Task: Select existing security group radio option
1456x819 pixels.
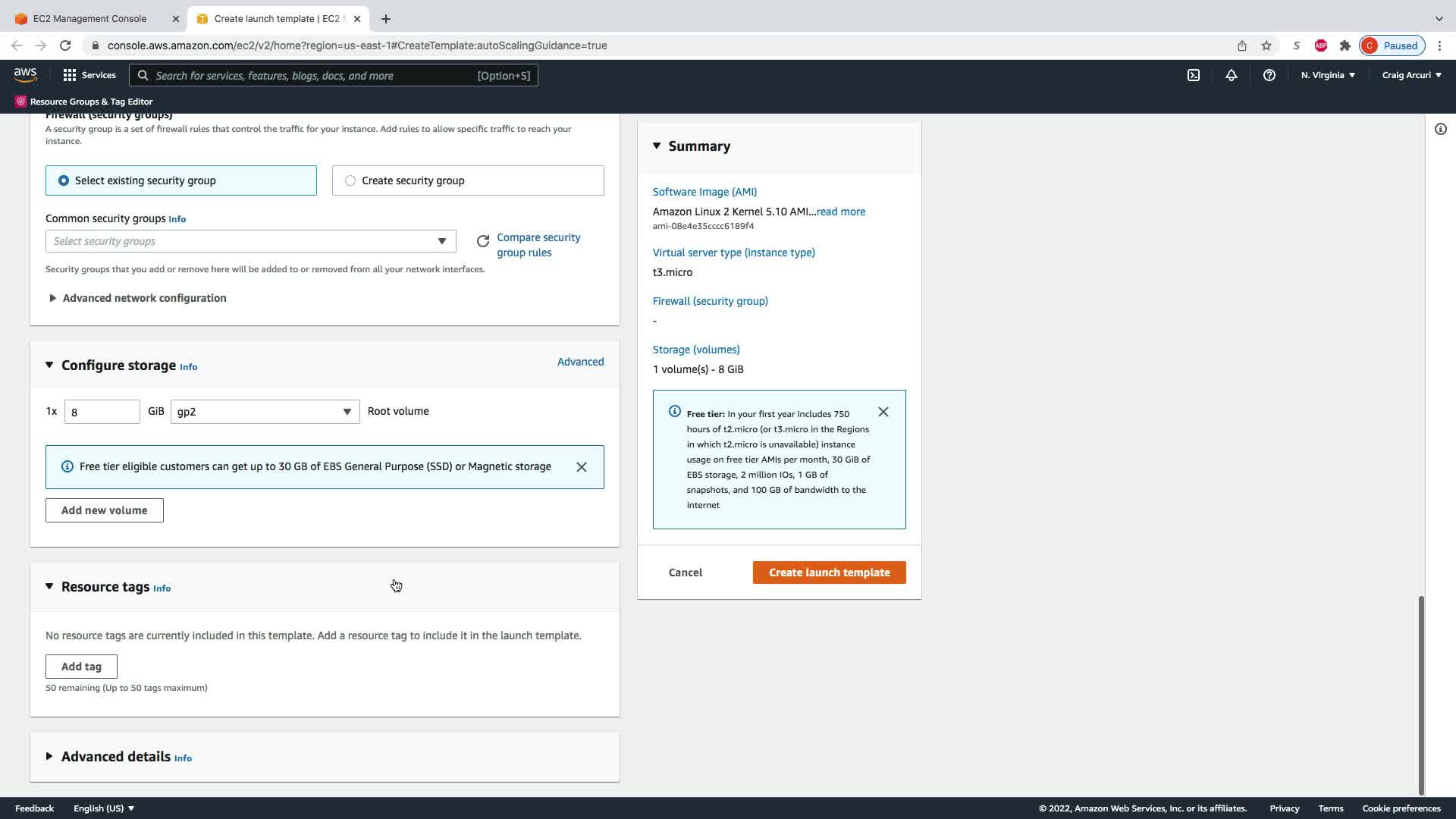Action: [64, 180]
